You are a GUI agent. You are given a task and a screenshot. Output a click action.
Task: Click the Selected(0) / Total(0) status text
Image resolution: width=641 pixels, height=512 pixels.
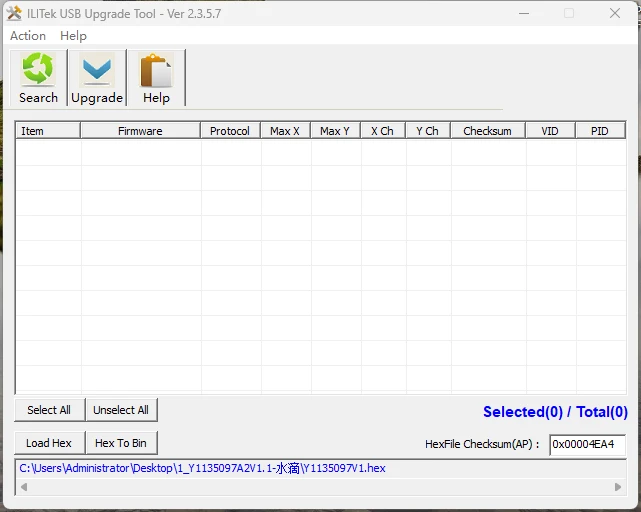555,412
